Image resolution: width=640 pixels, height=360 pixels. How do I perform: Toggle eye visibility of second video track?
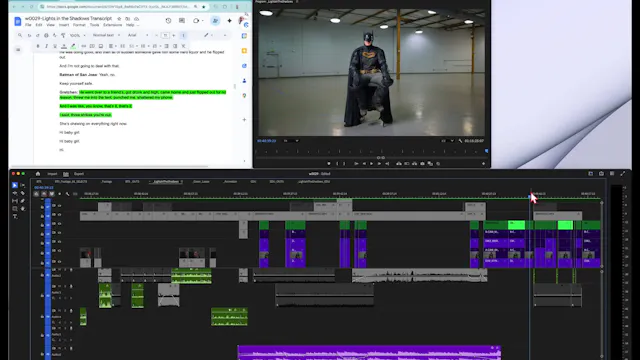[59, 215]
